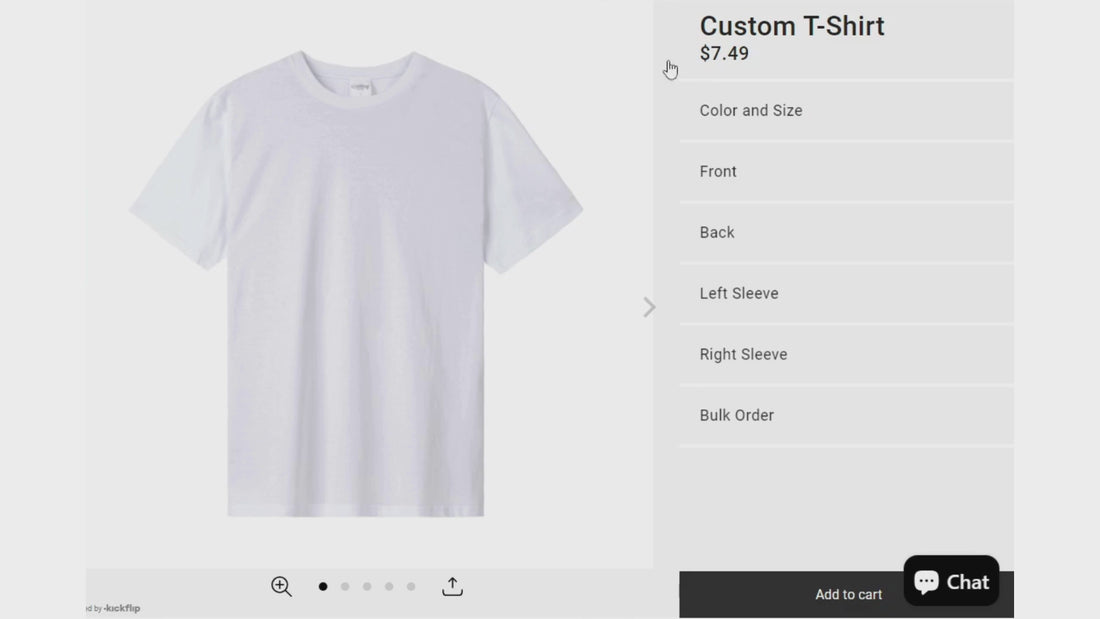Select the first carousel dot
This screenshot has height=619, width=1100.
click(x=323, y=587)
